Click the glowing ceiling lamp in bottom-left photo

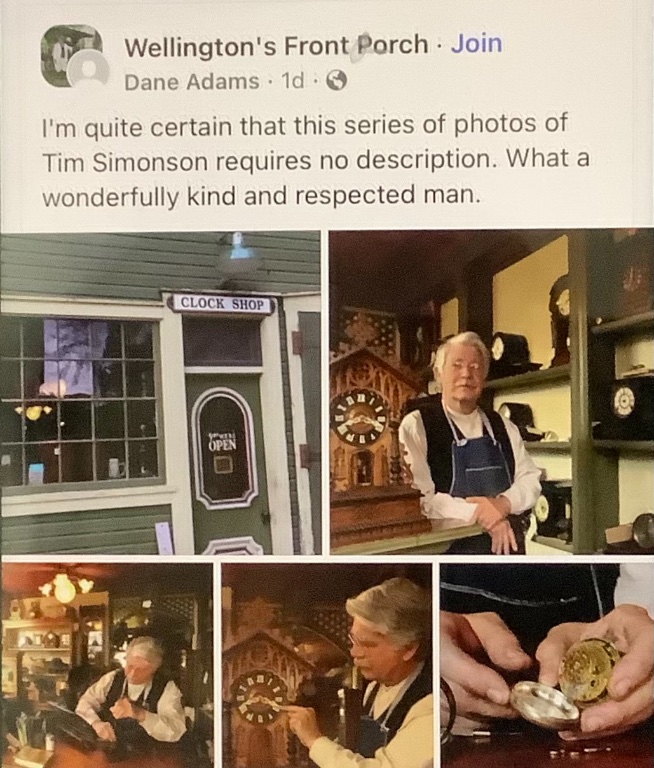coord(66,588)
